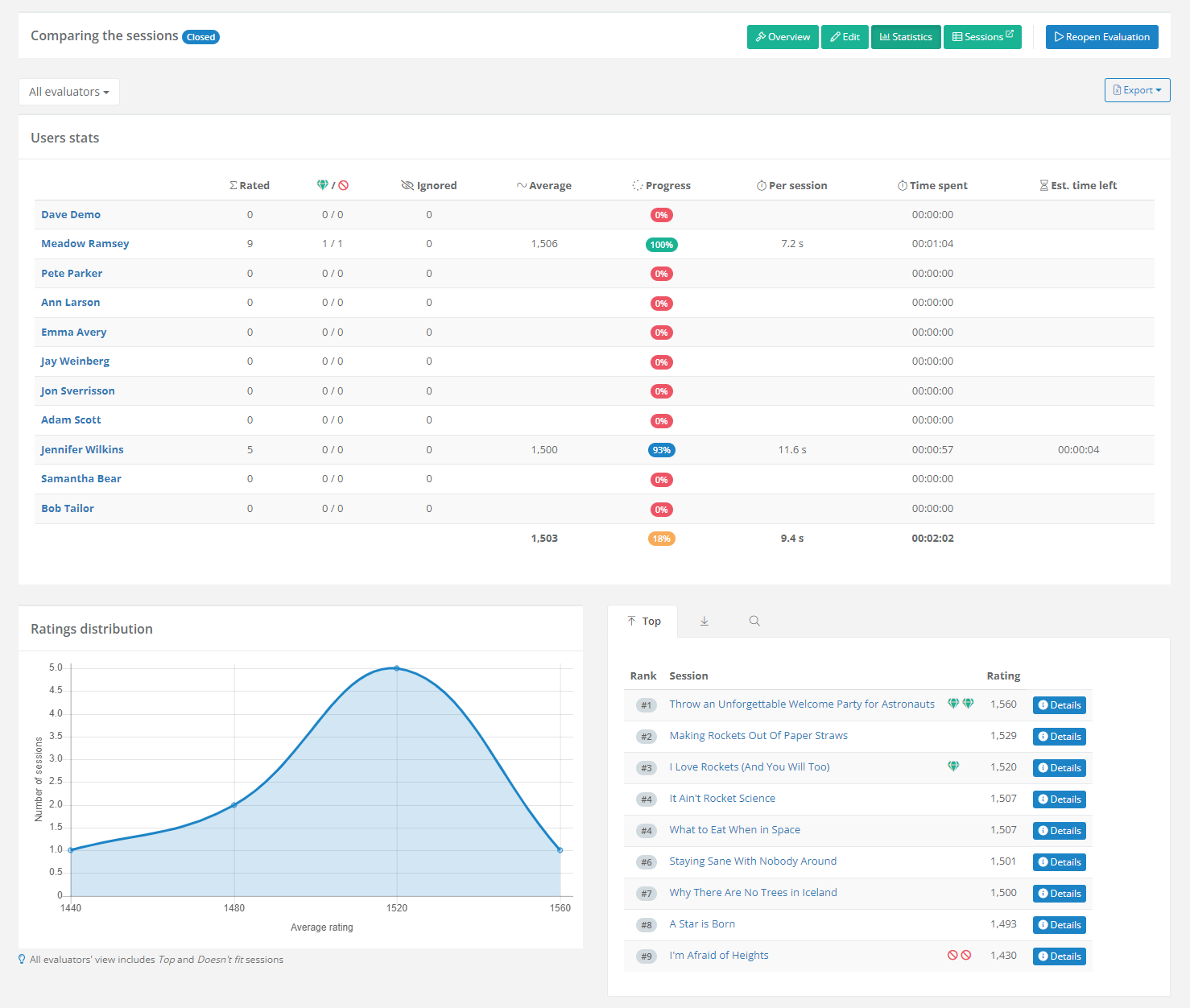Open the download arrow tab
The width and height of the screenshot is (1190, 1008).
pyautogui.click(x=704, y=621)
